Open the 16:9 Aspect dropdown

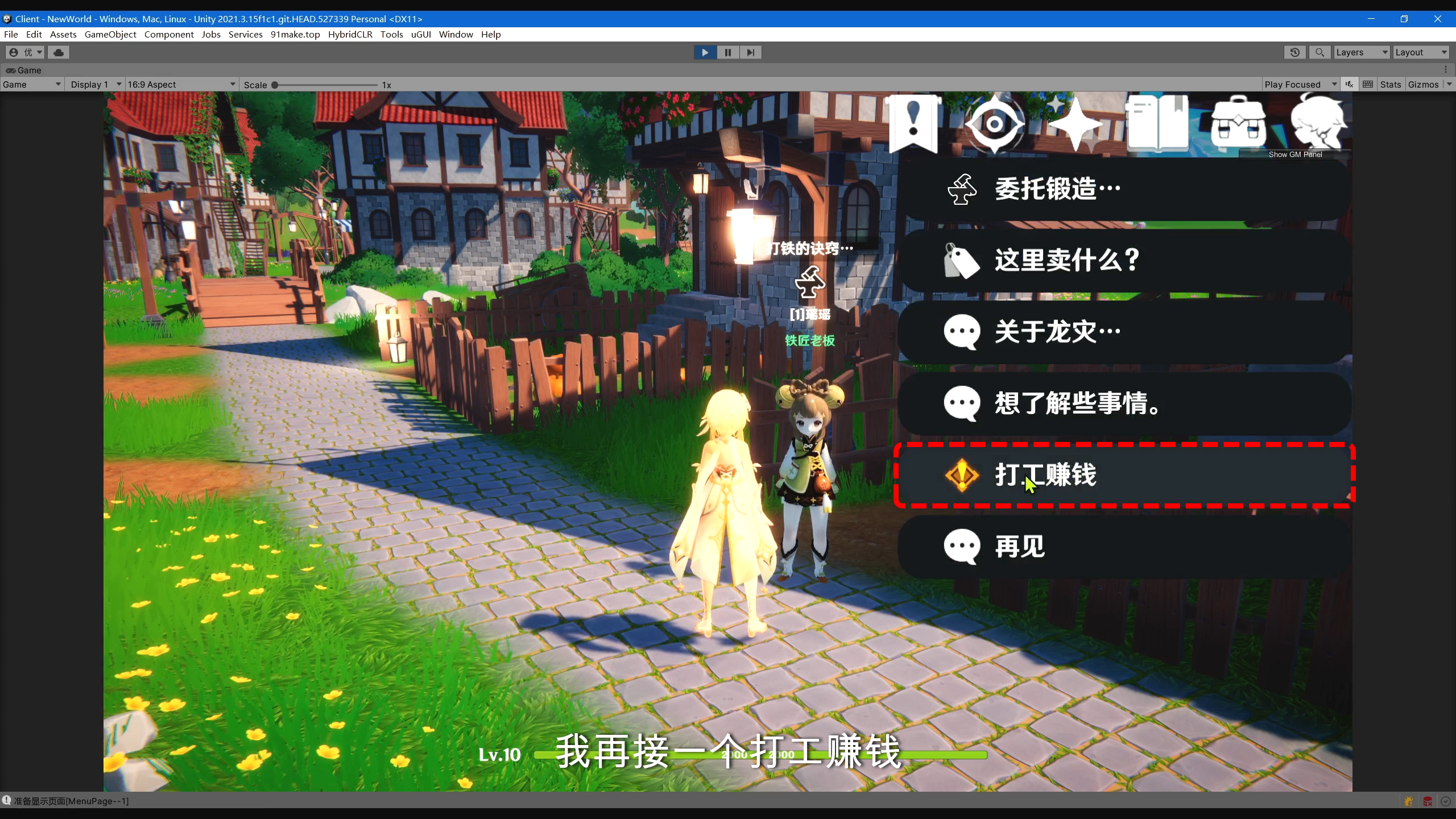pos(181,84)
